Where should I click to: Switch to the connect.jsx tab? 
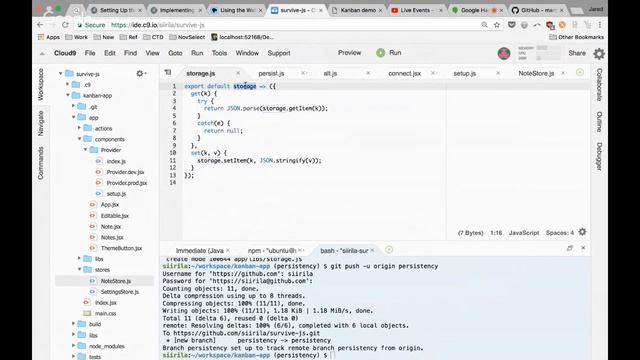(x=404, y=73)
